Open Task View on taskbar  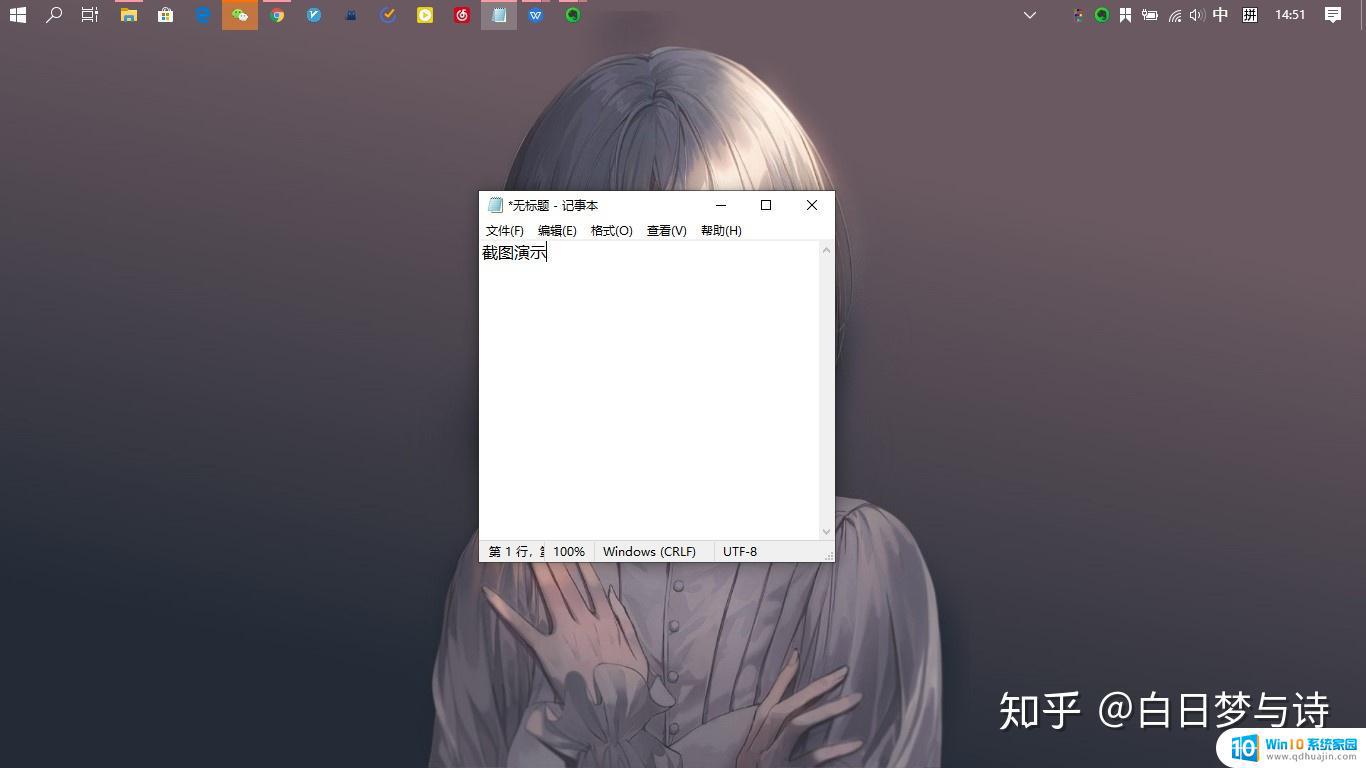90,15
